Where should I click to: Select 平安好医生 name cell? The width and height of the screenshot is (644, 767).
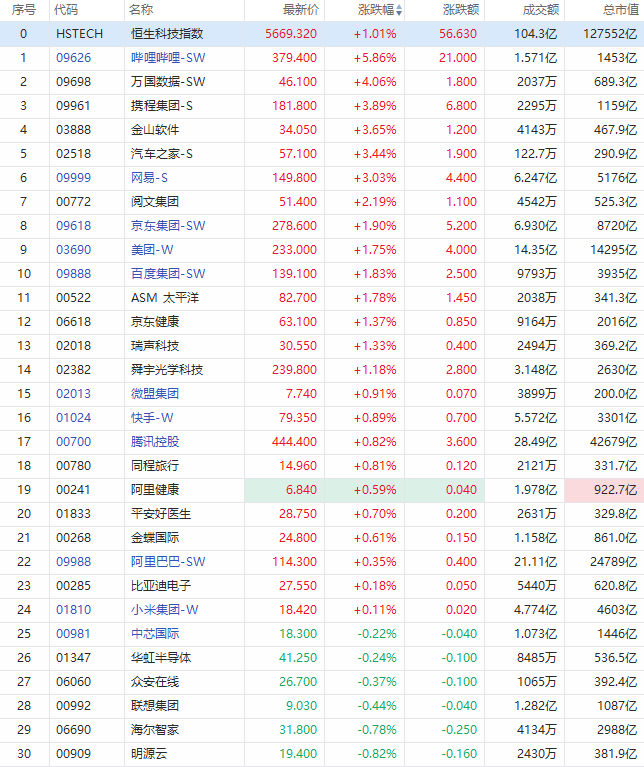(161, 513)
